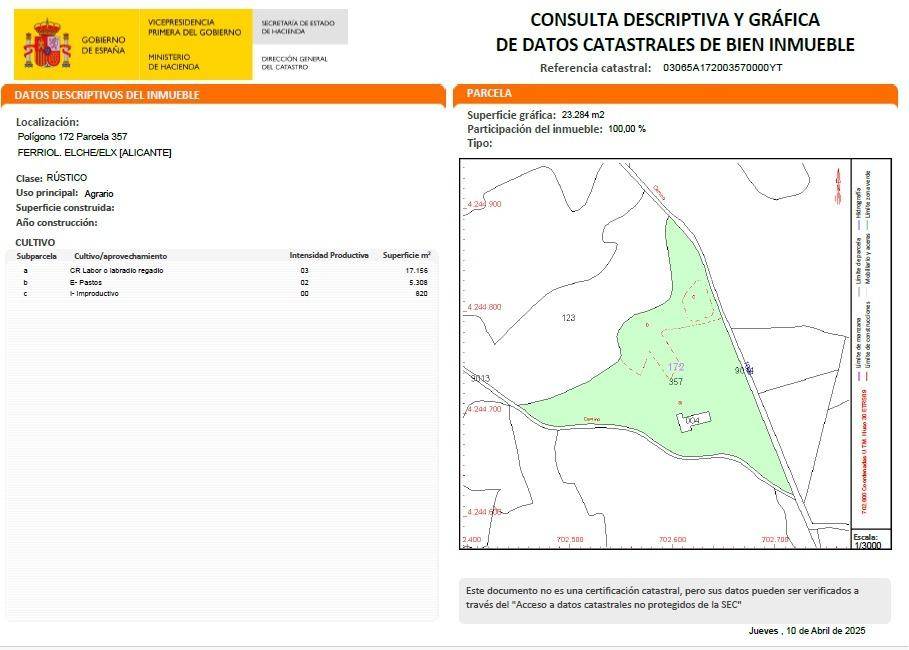909x650 pixels.
Task: Select the E- Pastos subparcela row
Action: tap(92, 283)
